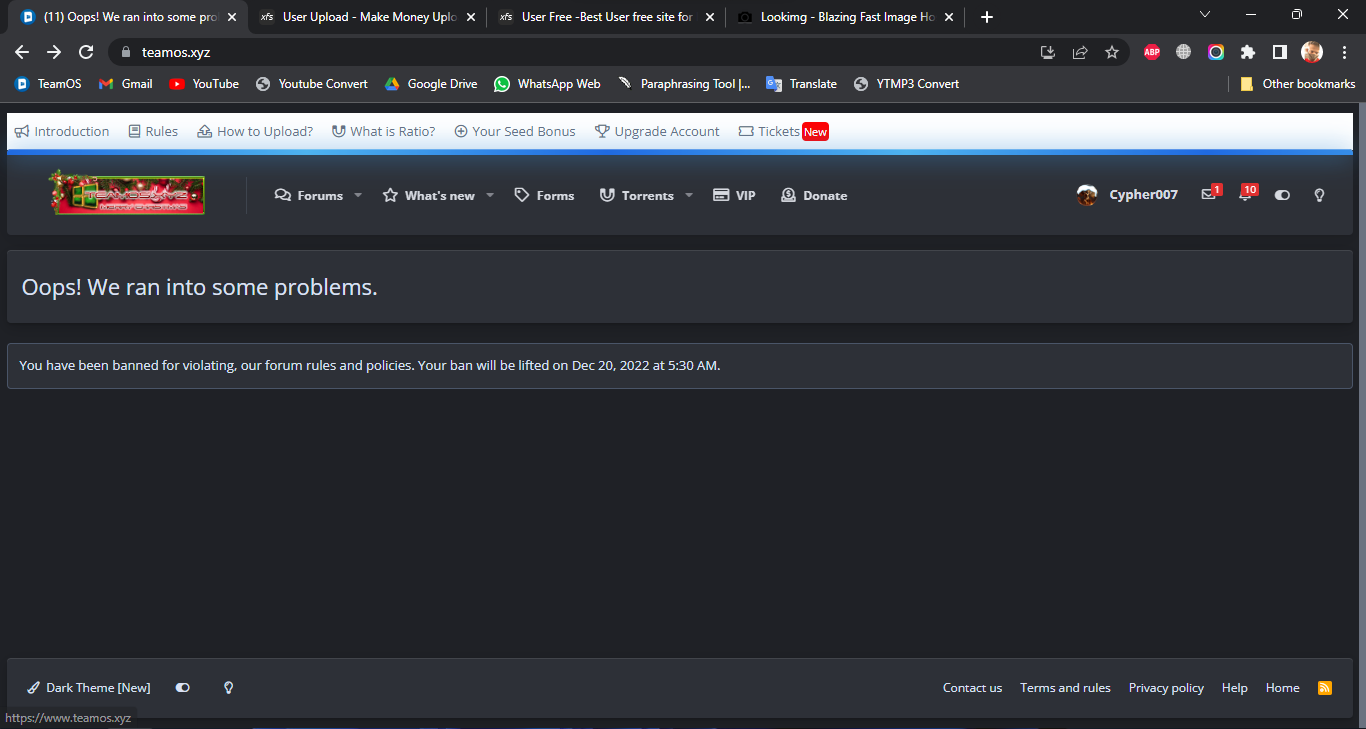Open the VIP menu item
Viewport: 1366px width, 729px height.
pyautogui.click(x=734, y=196)
